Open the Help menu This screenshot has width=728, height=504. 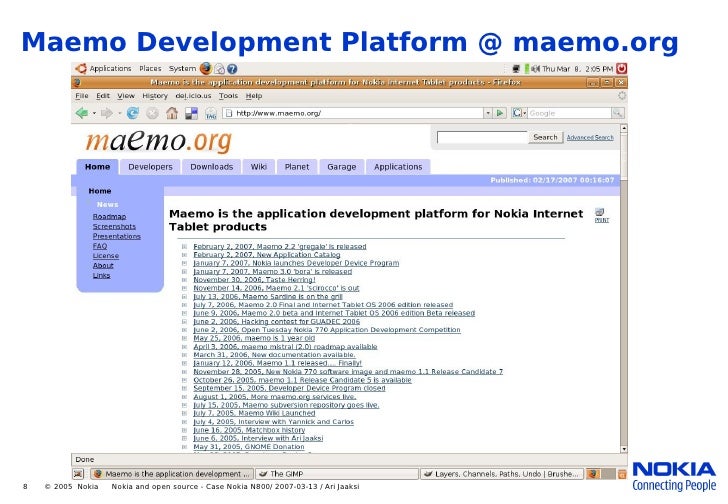[254, 96]
